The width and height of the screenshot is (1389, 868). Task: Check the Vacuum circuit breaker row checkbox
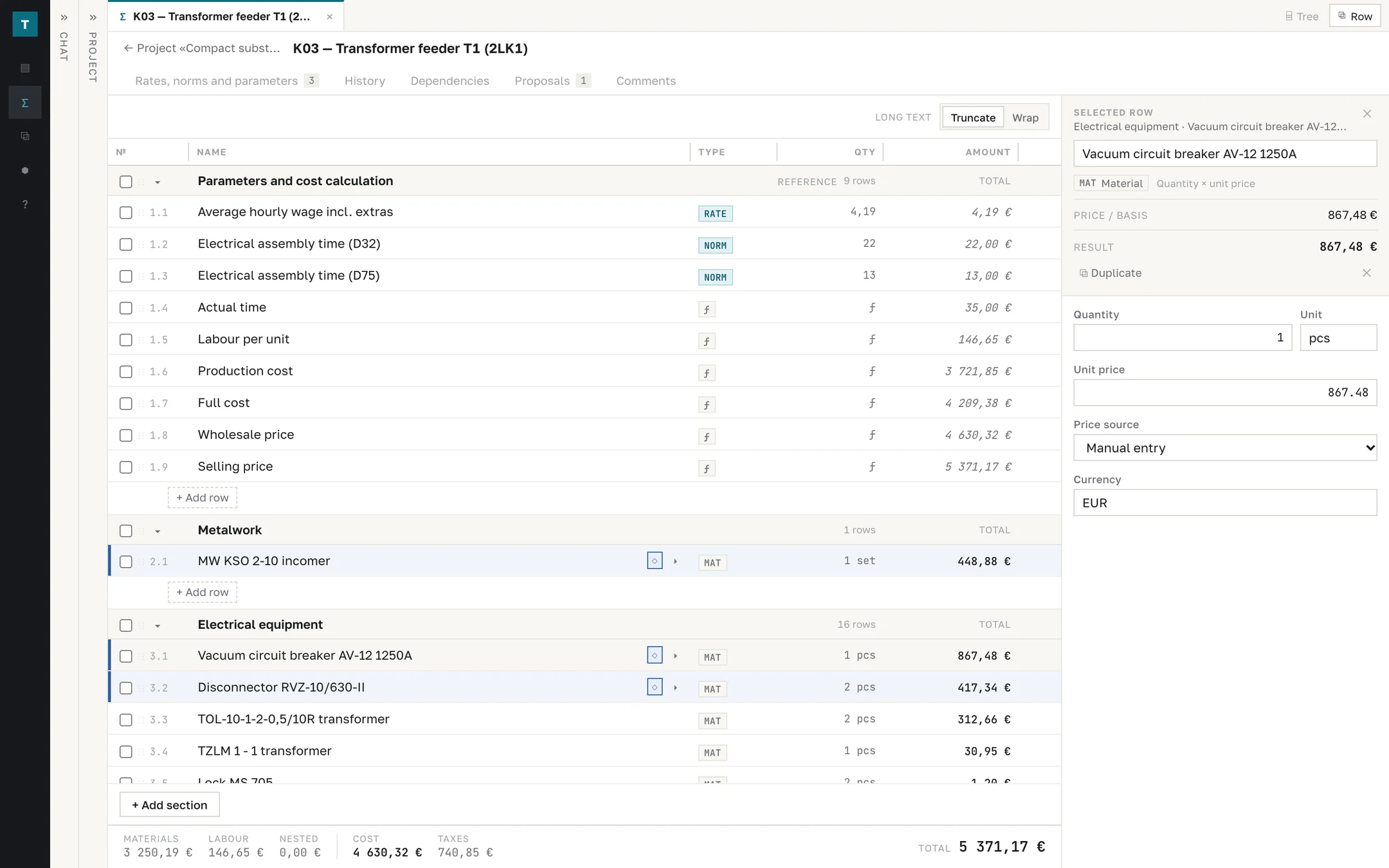click(126, 656)
